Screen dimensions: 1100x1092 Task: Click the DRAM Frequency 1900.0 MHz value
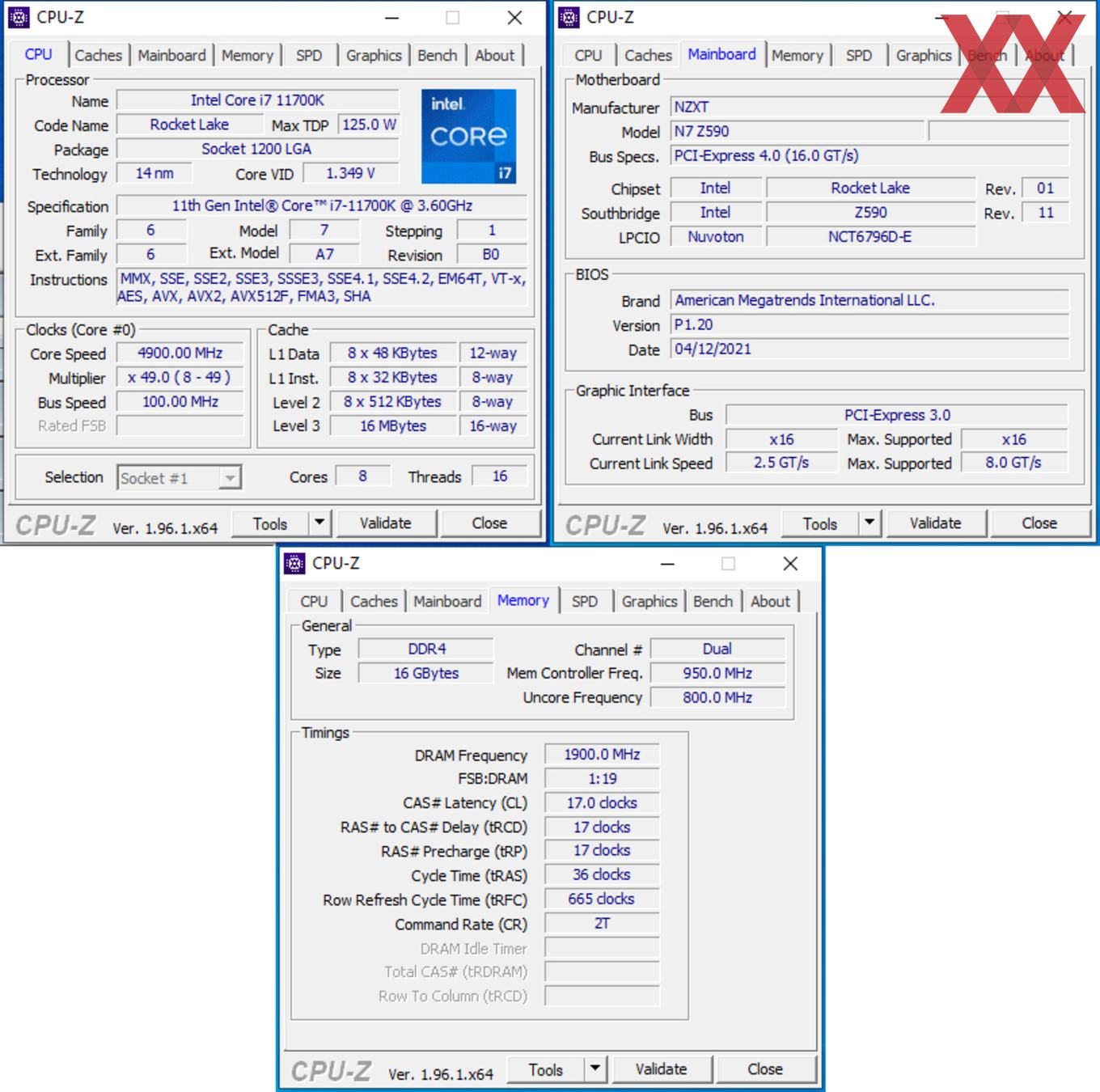pyautogui.click(x=602, y=755)
